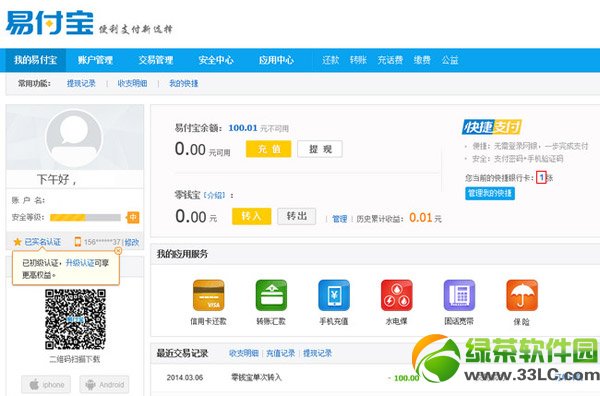Image resolution: width=600 pixels, height=396 pixels.
Task: Open the 信用卡还款 credit card icon
Action: click(x=209, y=295)
